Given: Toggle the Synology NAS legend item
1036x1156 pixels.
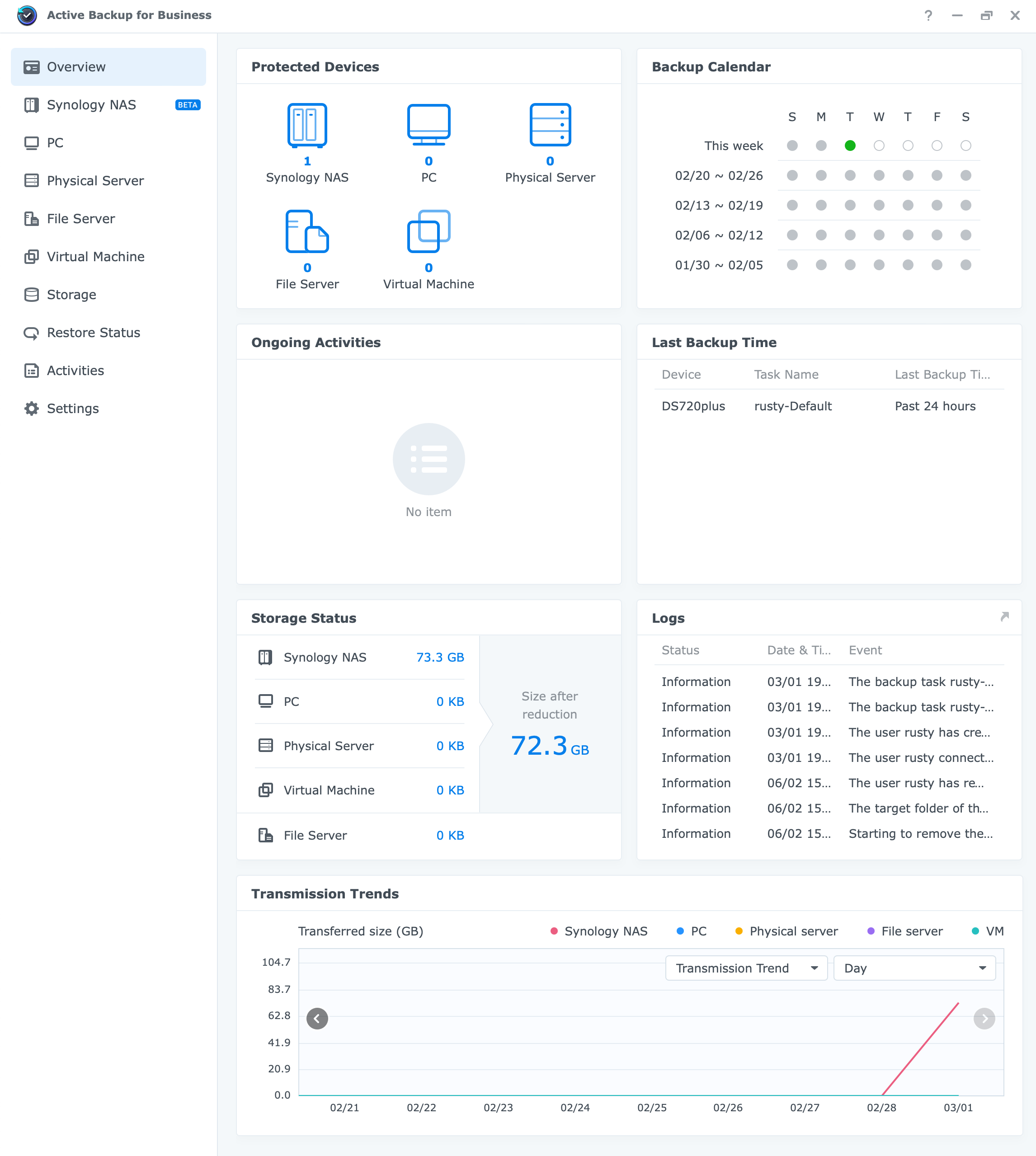Looking at the screenshot, I should tap(599, 931).
